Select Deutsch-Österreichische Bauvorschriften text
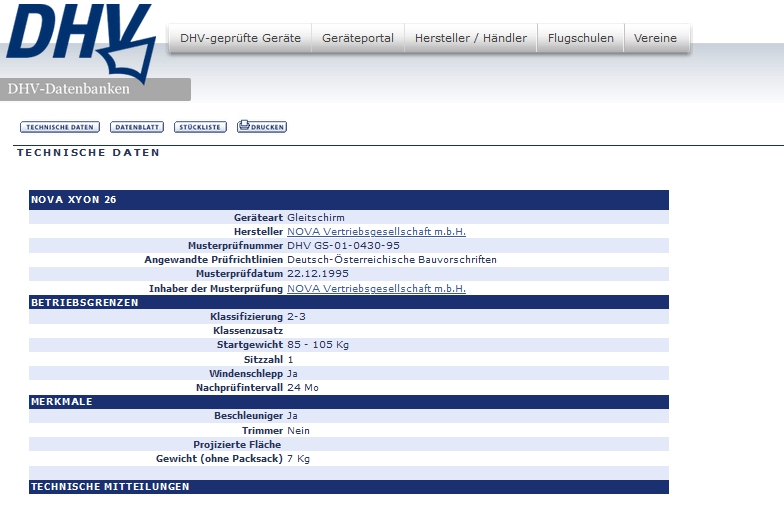This screenshot has width=784, height=530. [392, 260]
